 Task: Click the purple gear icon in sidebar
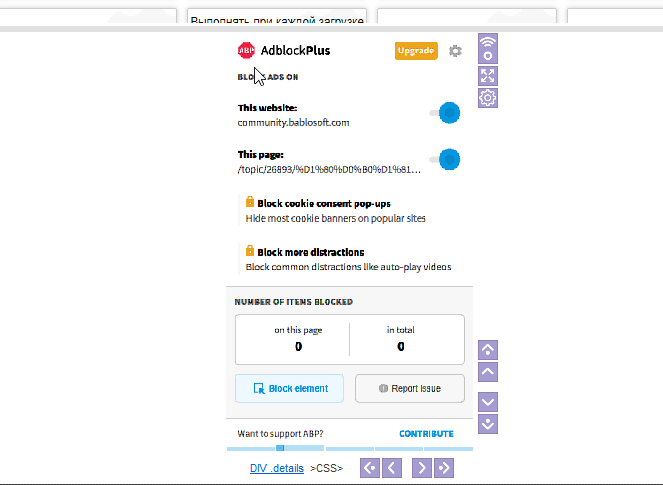pos(488,97)
